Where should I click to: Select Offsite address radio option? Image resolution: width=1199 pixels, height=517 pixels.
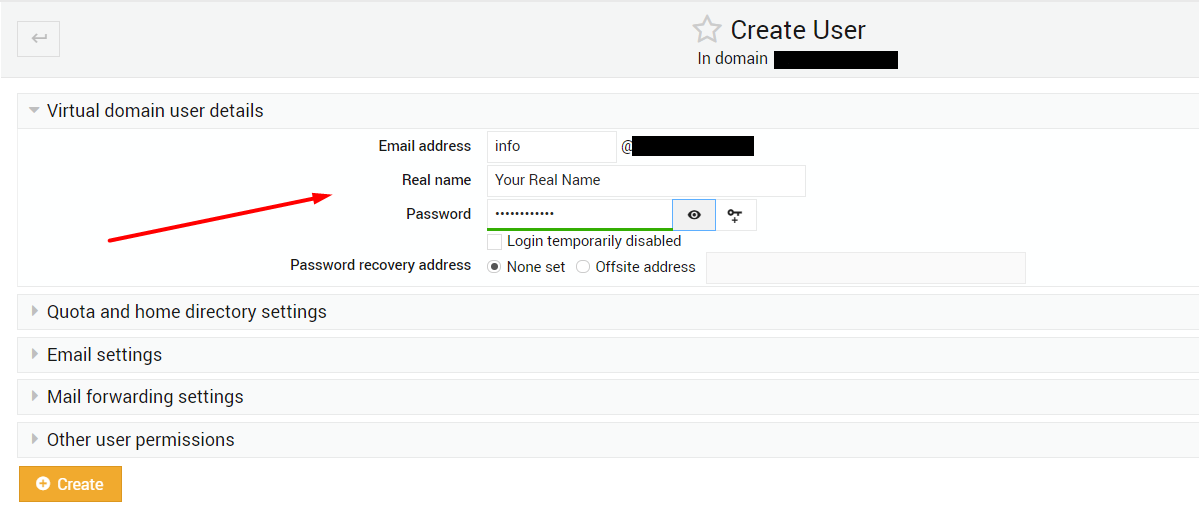tap(583, 267)
